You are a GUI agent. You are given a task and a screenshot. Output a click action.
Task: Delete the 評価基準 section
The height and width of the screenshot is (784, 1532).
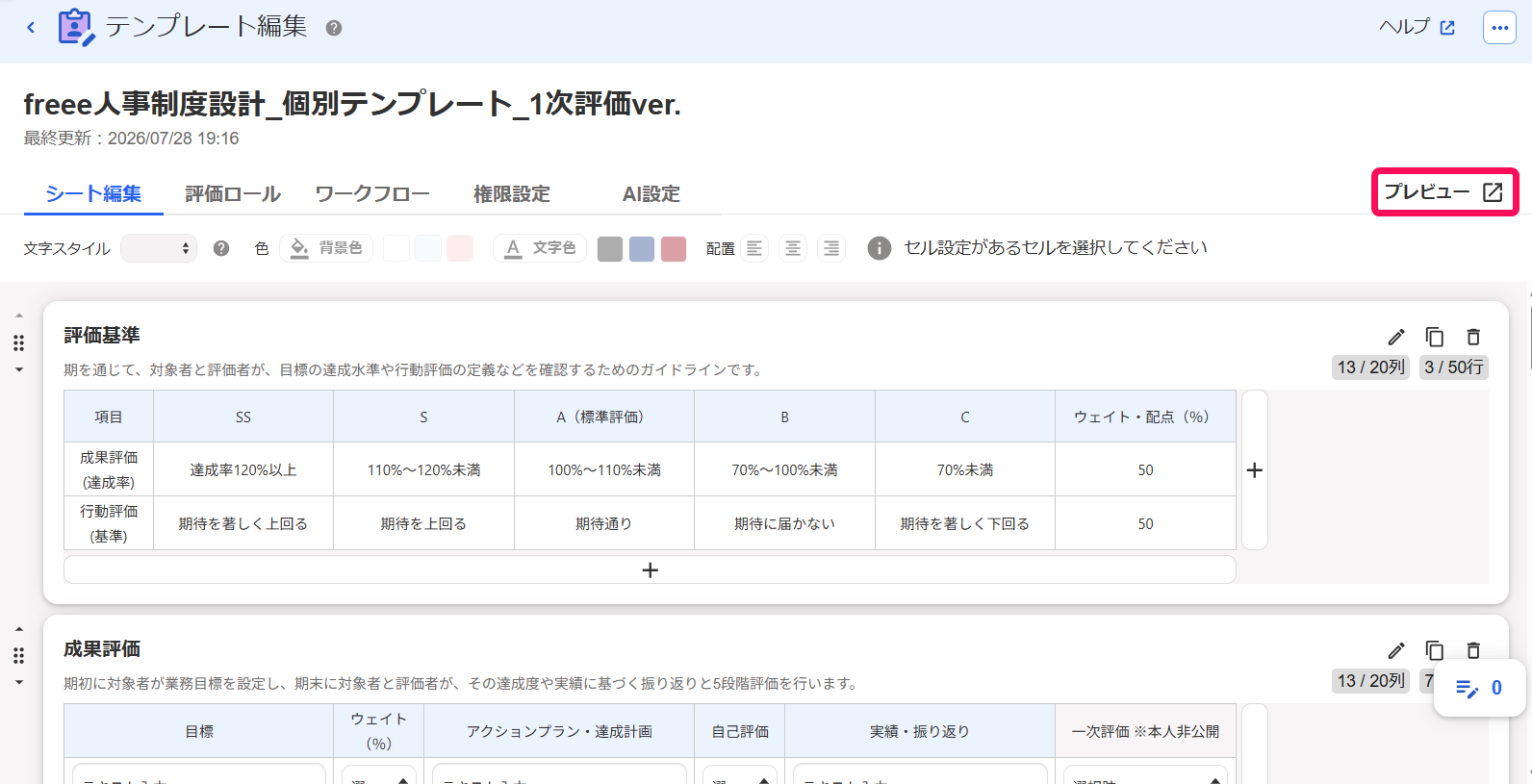coord(1473,337)
